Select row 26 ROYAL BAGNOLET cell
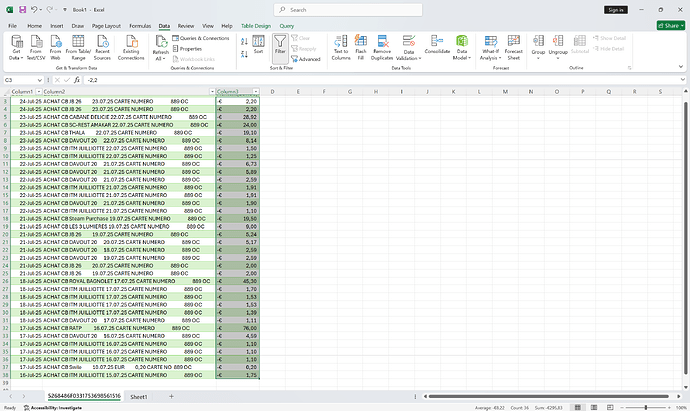690x411 pixels. pos(128,281)
